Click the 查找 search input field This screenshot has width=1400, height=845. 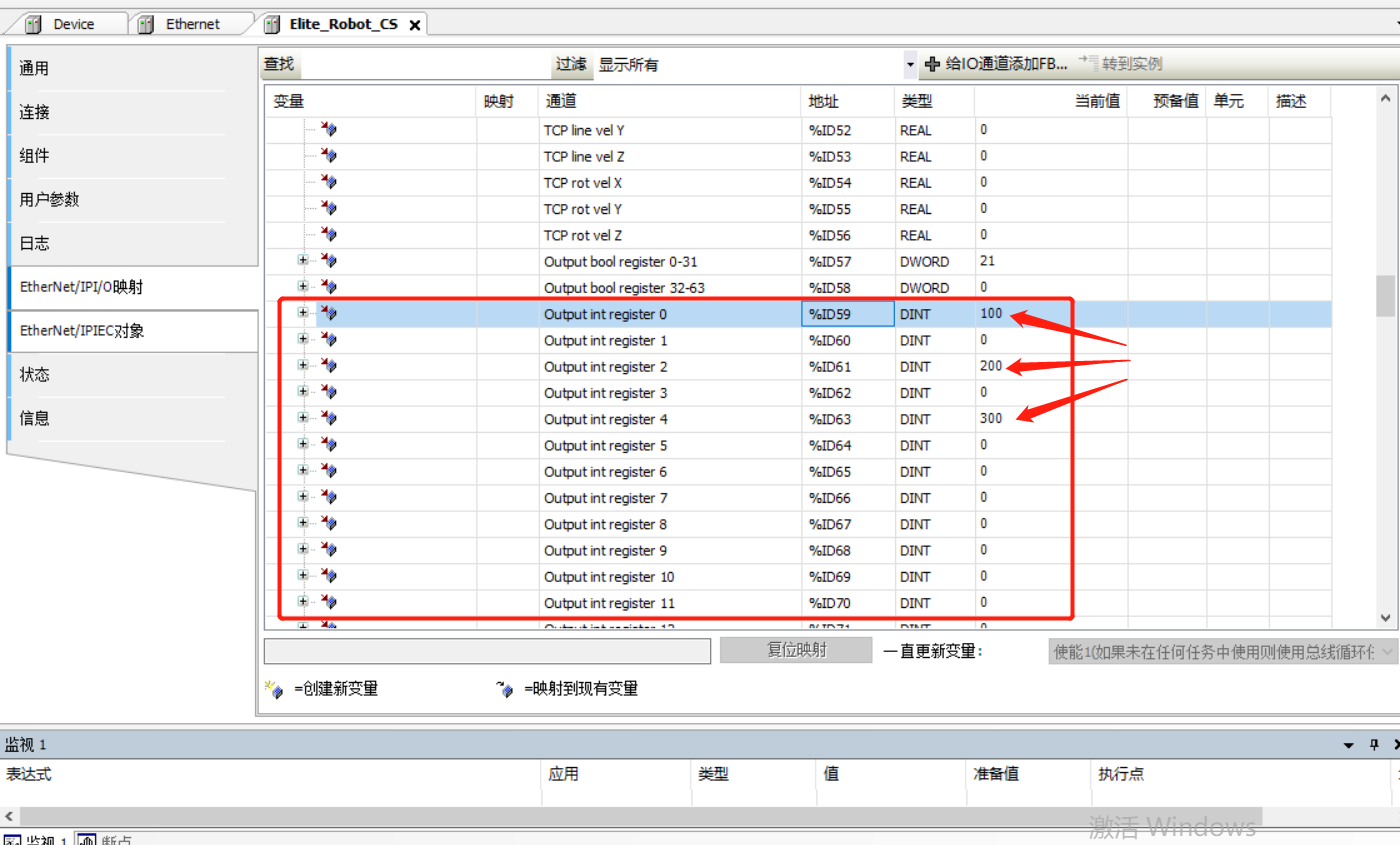[x=425, y=65]
